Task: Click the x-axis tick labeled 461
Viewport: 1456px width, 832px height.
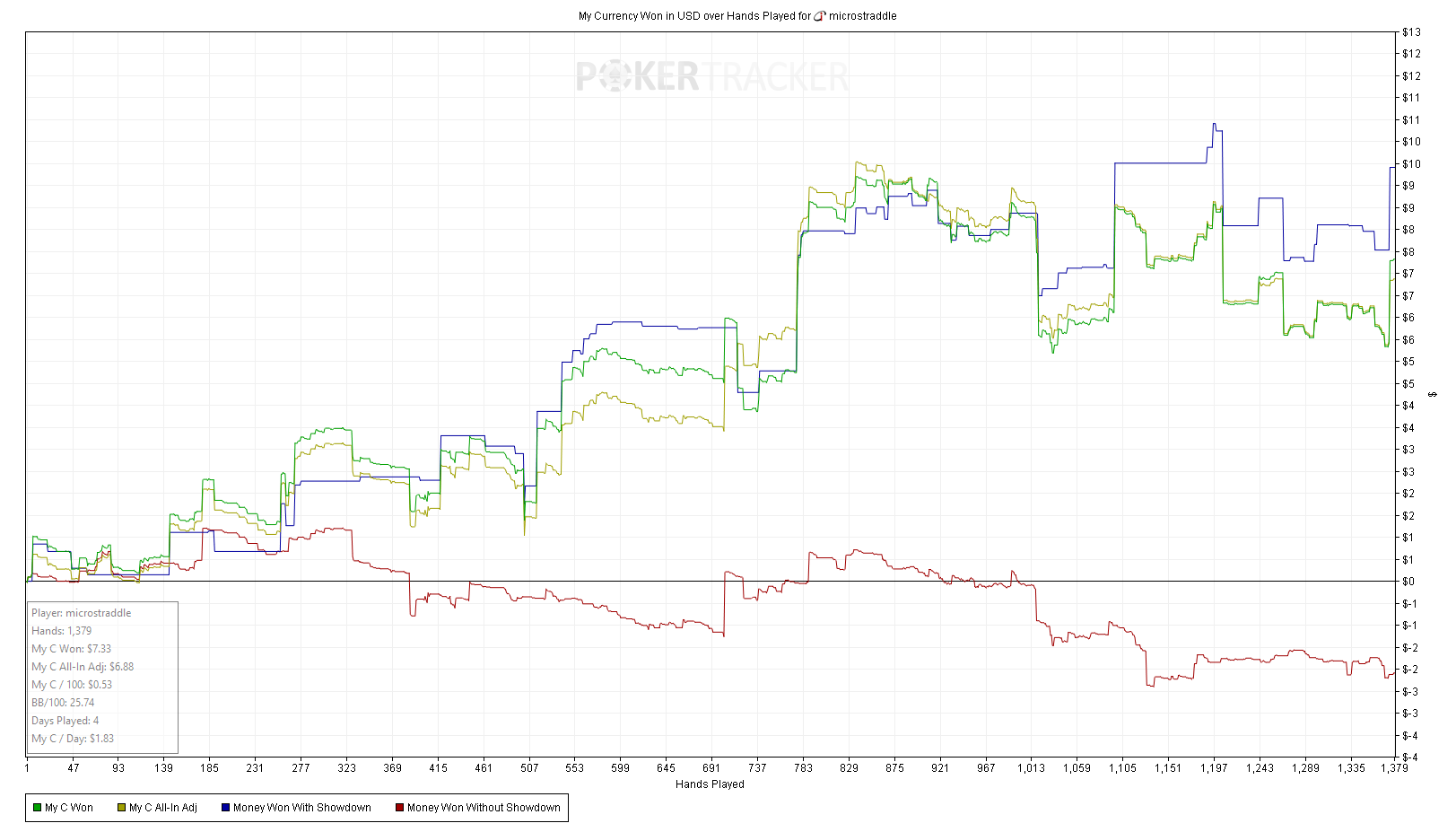Action: 484,768
